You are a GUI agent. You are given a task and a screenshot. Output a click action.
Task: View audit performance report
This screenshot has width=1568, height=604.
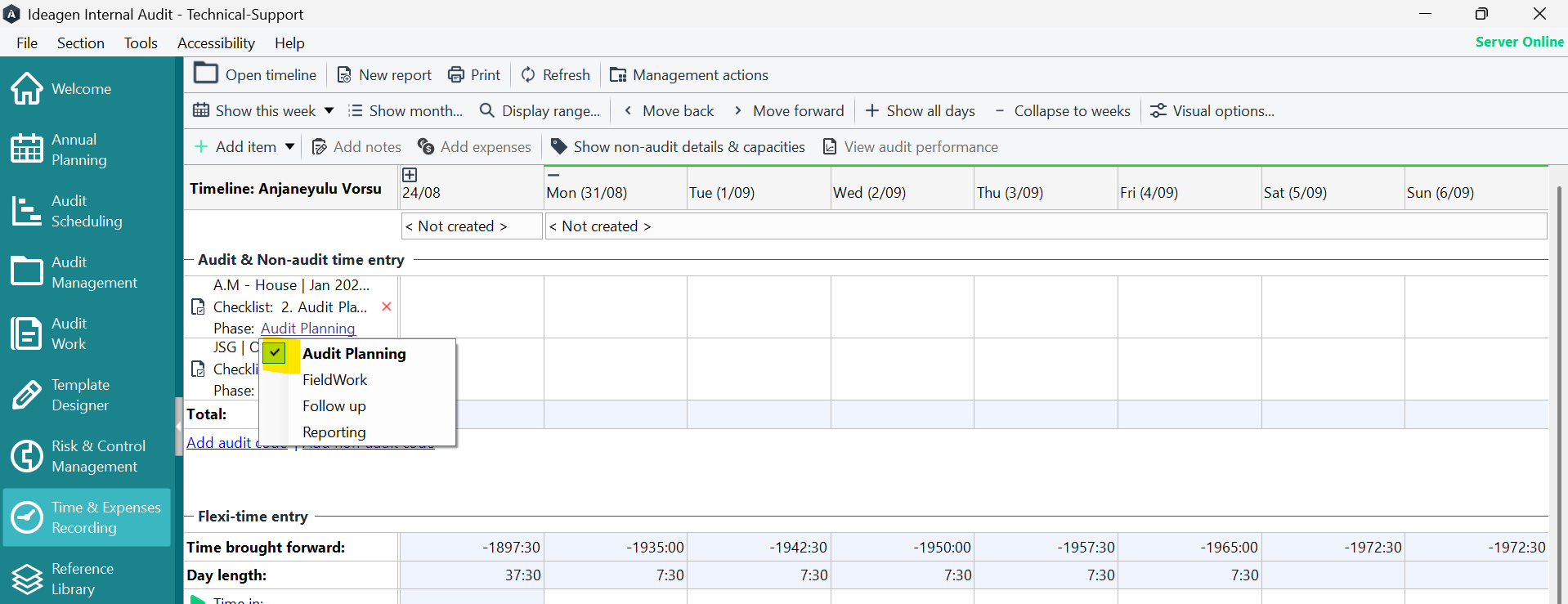910,146
